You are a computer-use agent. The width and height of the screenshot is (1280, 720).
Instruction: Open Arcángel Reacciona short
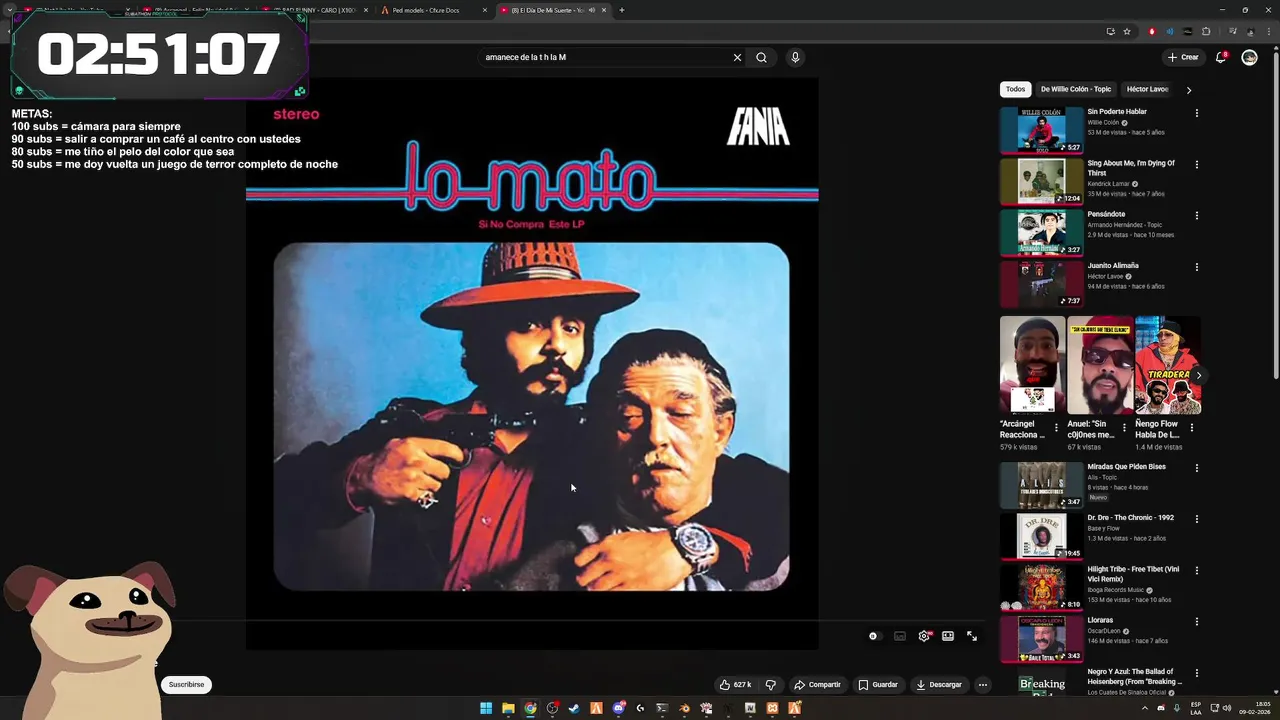[x=1032, y=365]
